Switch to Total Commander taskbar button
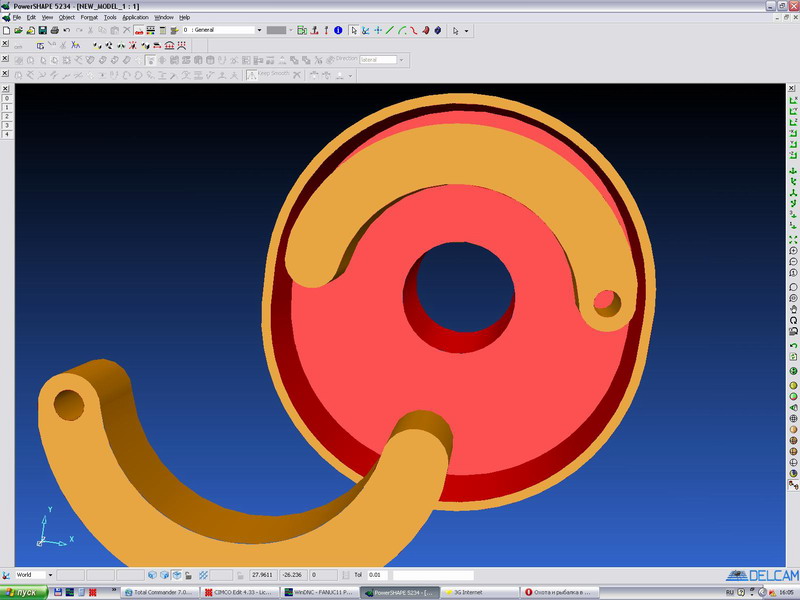Viewport: 800px width, 600px height. tap(162, 592)
